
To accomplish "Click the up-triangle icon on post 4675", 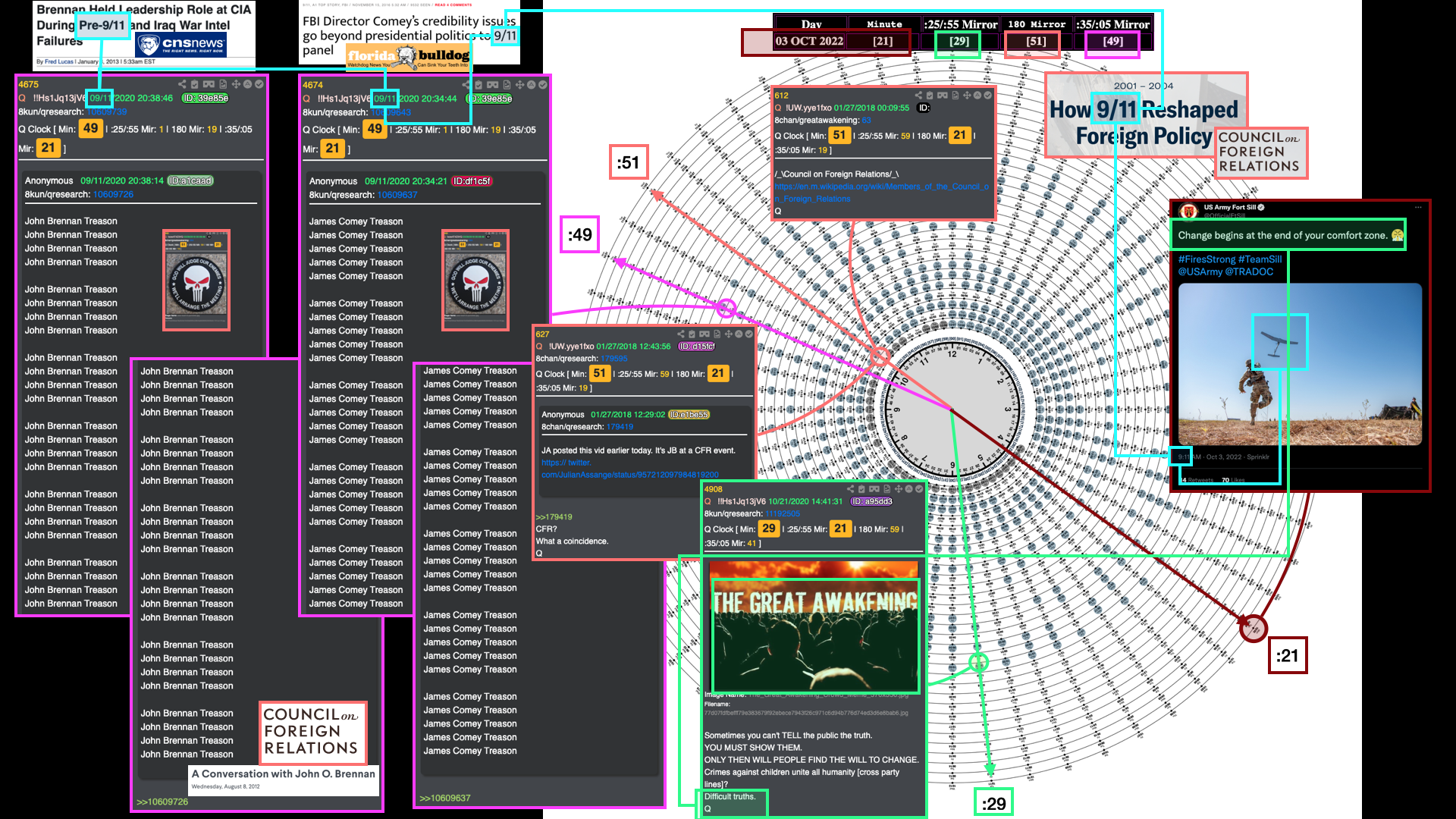I will (x=248, y=84).
